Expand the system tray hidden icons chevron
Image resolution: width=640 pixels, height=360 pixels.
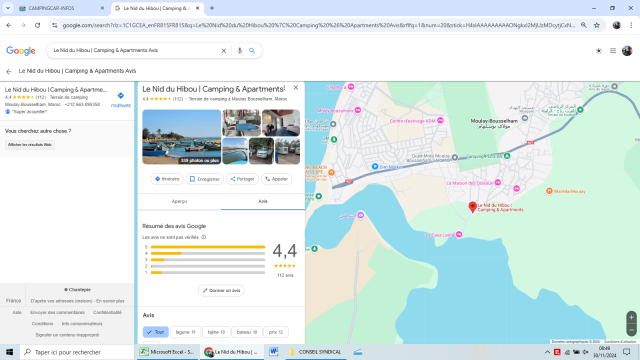[x=547, y=352]
